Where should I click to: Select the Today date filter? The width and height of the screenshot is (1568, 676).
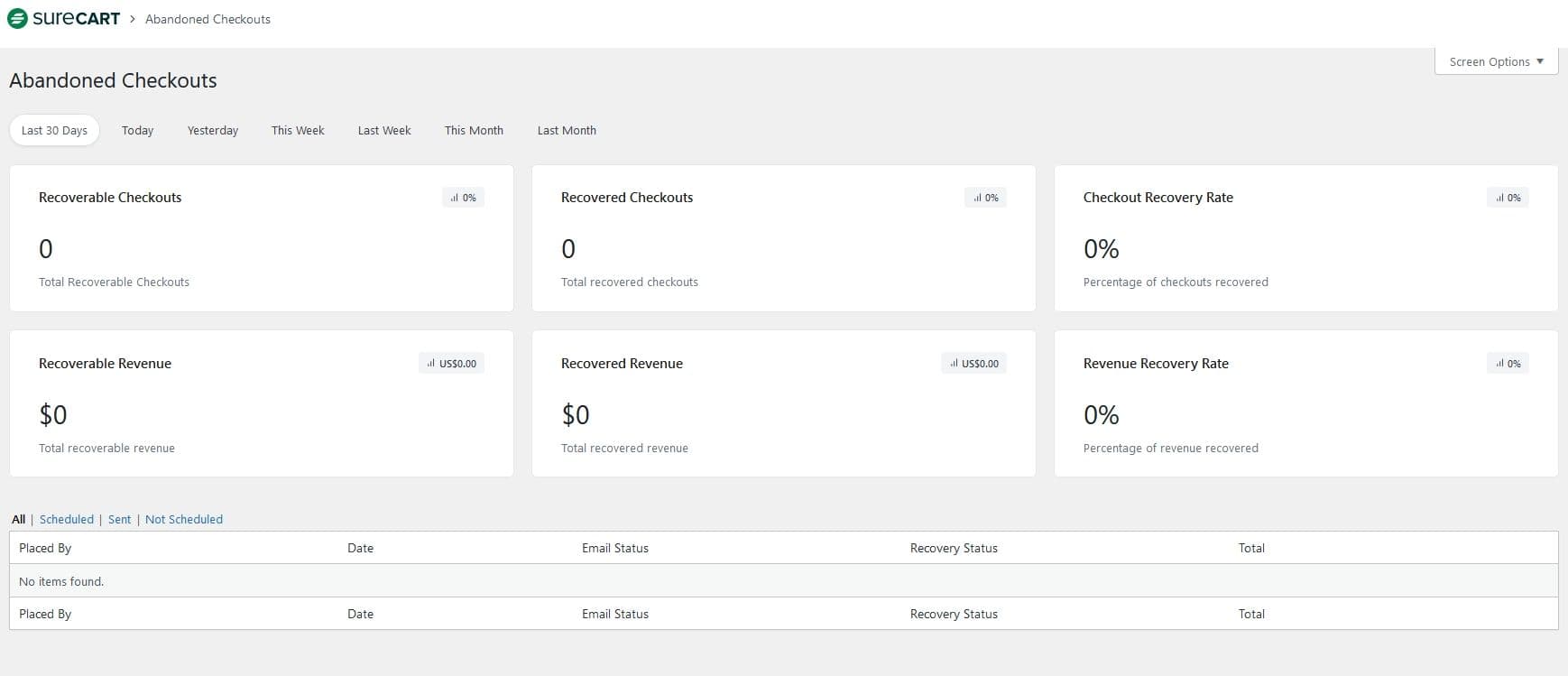(x=137, y=130)
